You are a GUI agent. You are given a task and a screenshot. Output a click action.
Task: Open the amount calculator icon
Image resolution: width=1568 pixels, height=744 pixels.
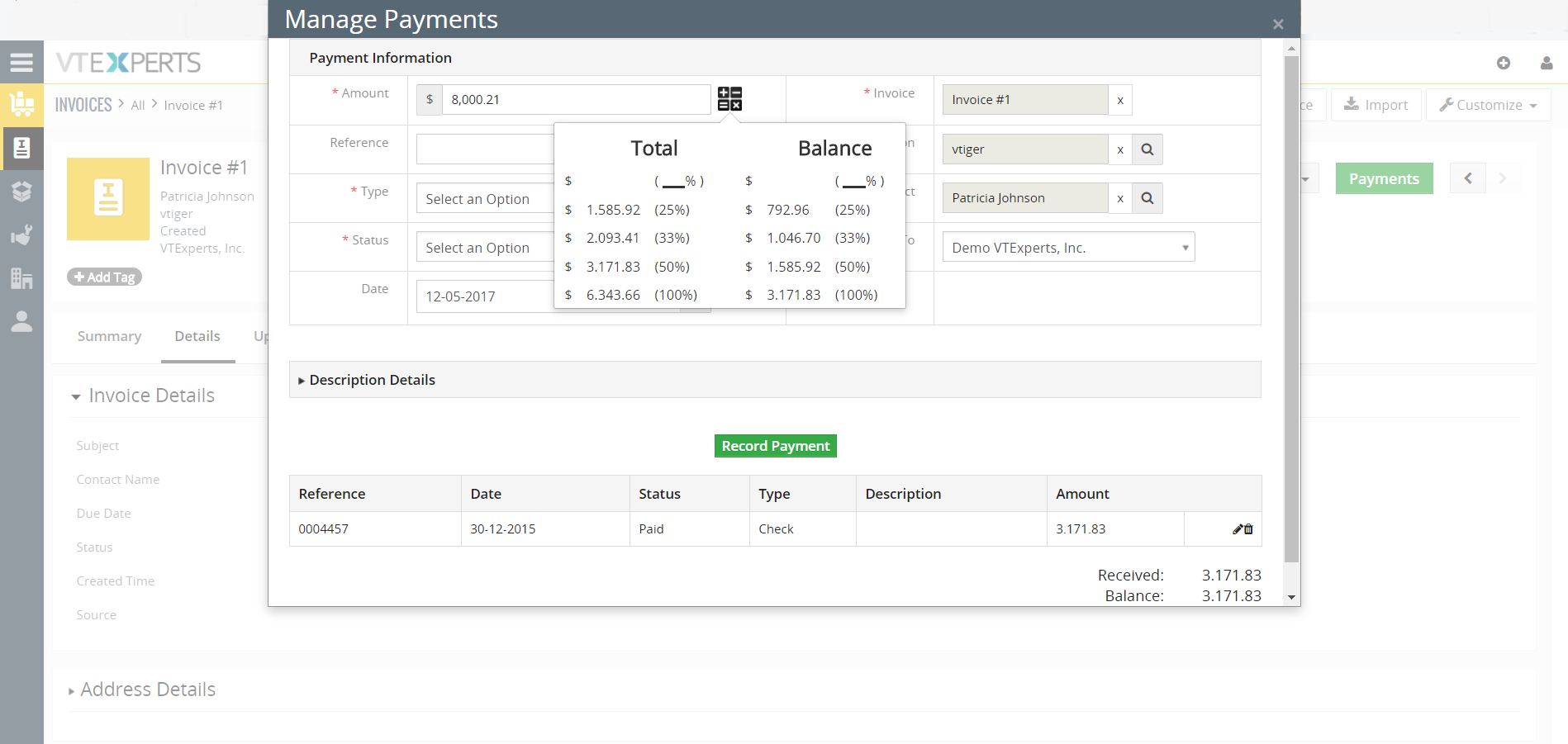pyautogui.click(x=729, y=99)
